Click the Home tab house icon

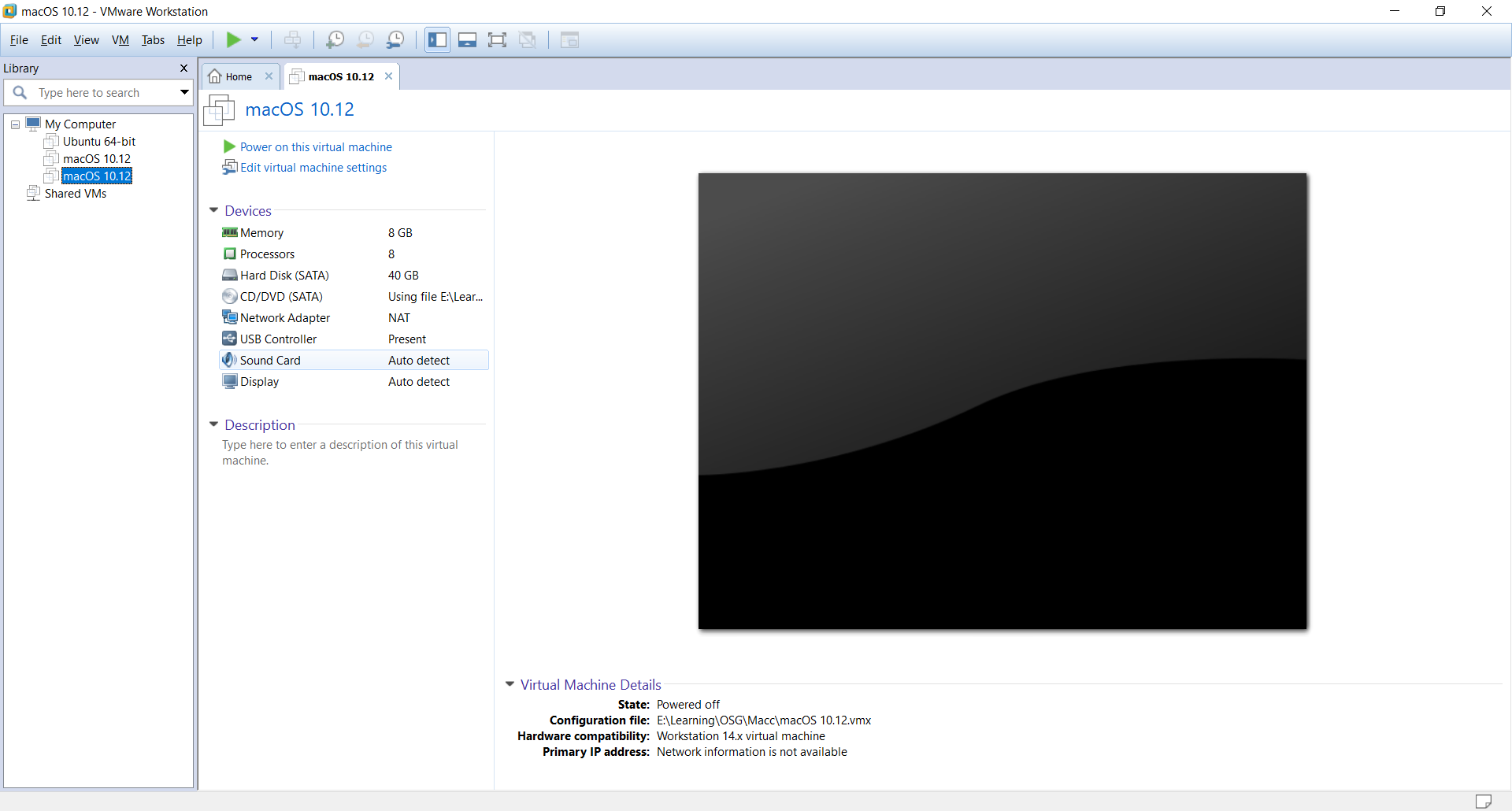pos(215,76)
